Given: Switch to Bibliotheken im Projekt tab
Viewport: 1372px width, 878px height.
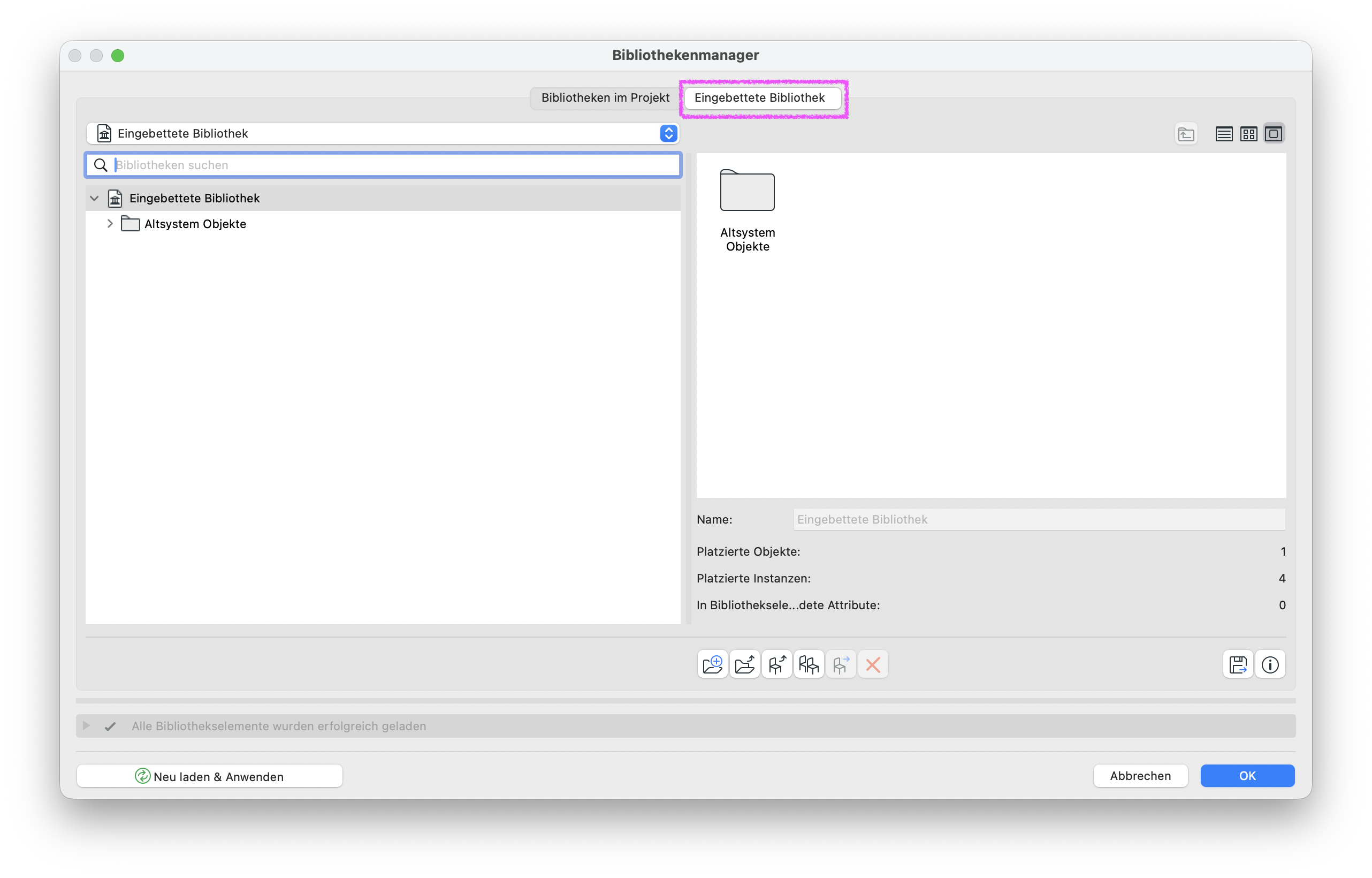Looking at the screenshot, I should pos(605,97).
